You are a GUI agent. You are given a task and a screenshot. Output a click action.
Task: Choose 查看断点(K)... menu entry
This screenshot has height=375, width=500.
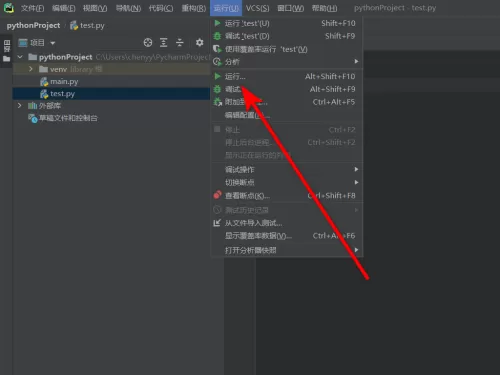287,196
